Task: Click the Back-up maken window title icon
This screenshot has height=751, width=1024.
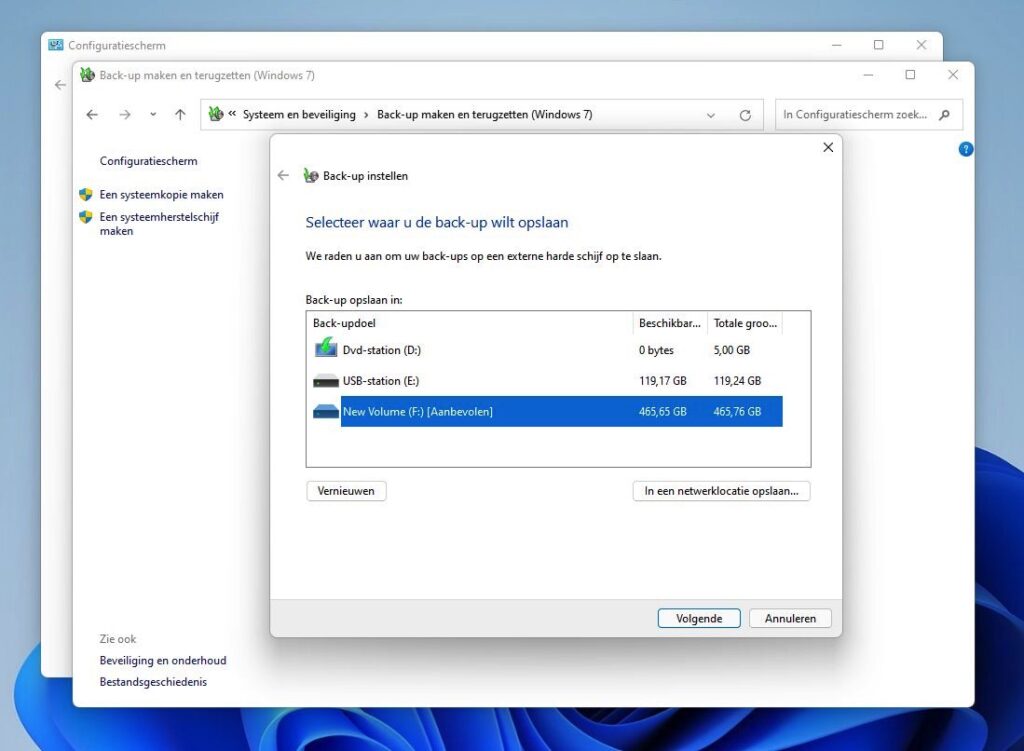Action: pos(87,75)
